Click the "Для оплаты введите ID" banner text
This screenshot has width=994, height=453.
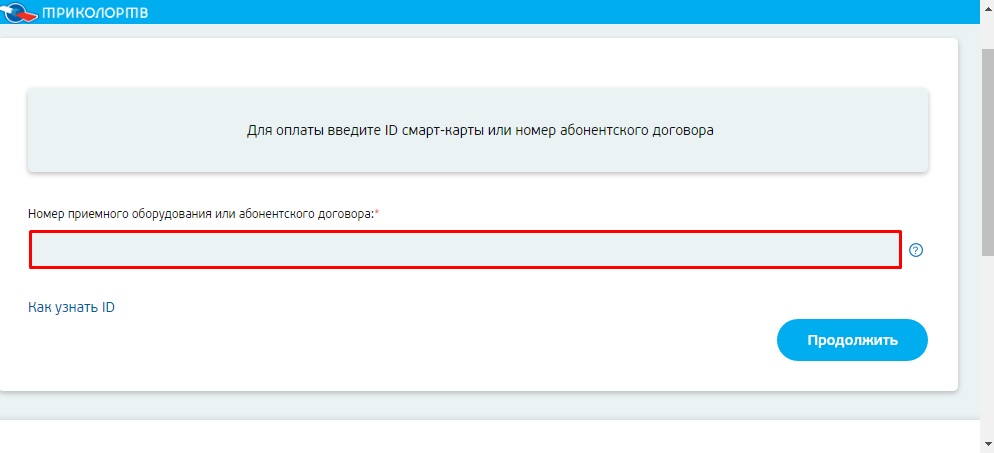click(x=480, y=130)
